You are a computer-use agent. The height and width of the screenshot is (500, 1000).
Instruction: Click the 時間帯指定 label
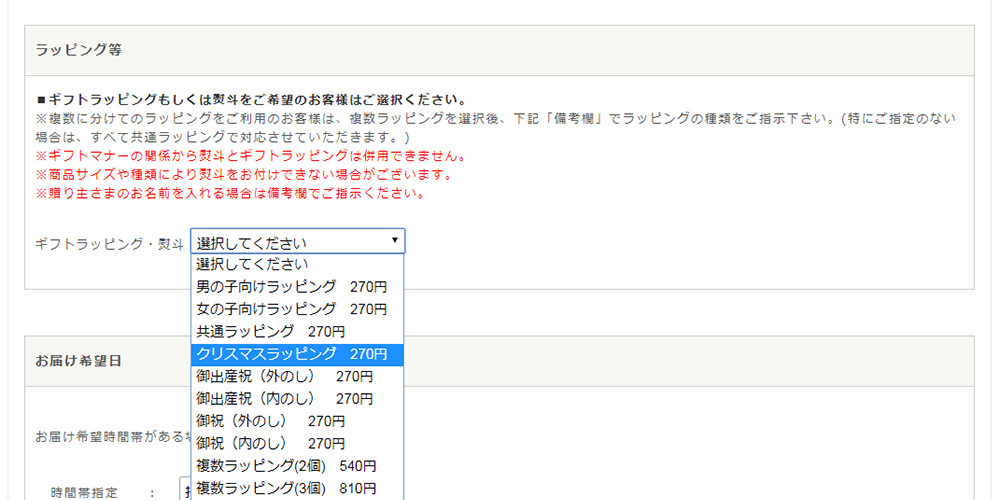(84, 492)
